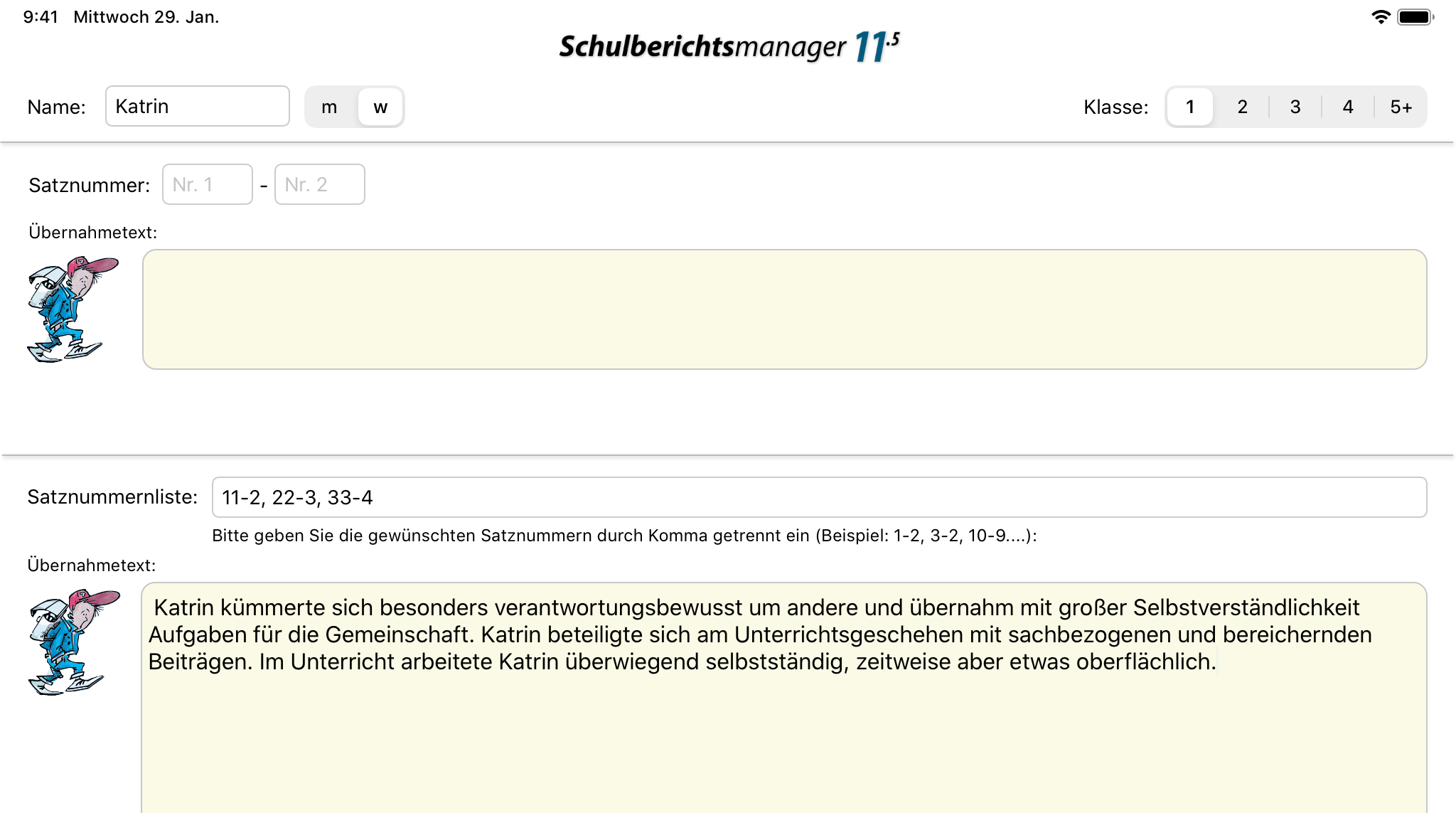Switch to Klasse 4

point(1348,107)
